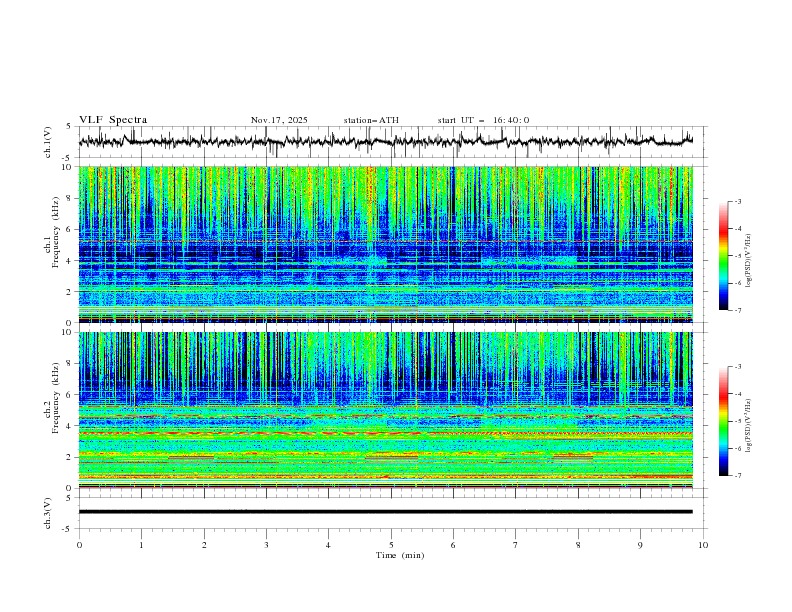Click the ch.1(V) axis label
This screenshot has width=792, height=612.
point(49,142)
